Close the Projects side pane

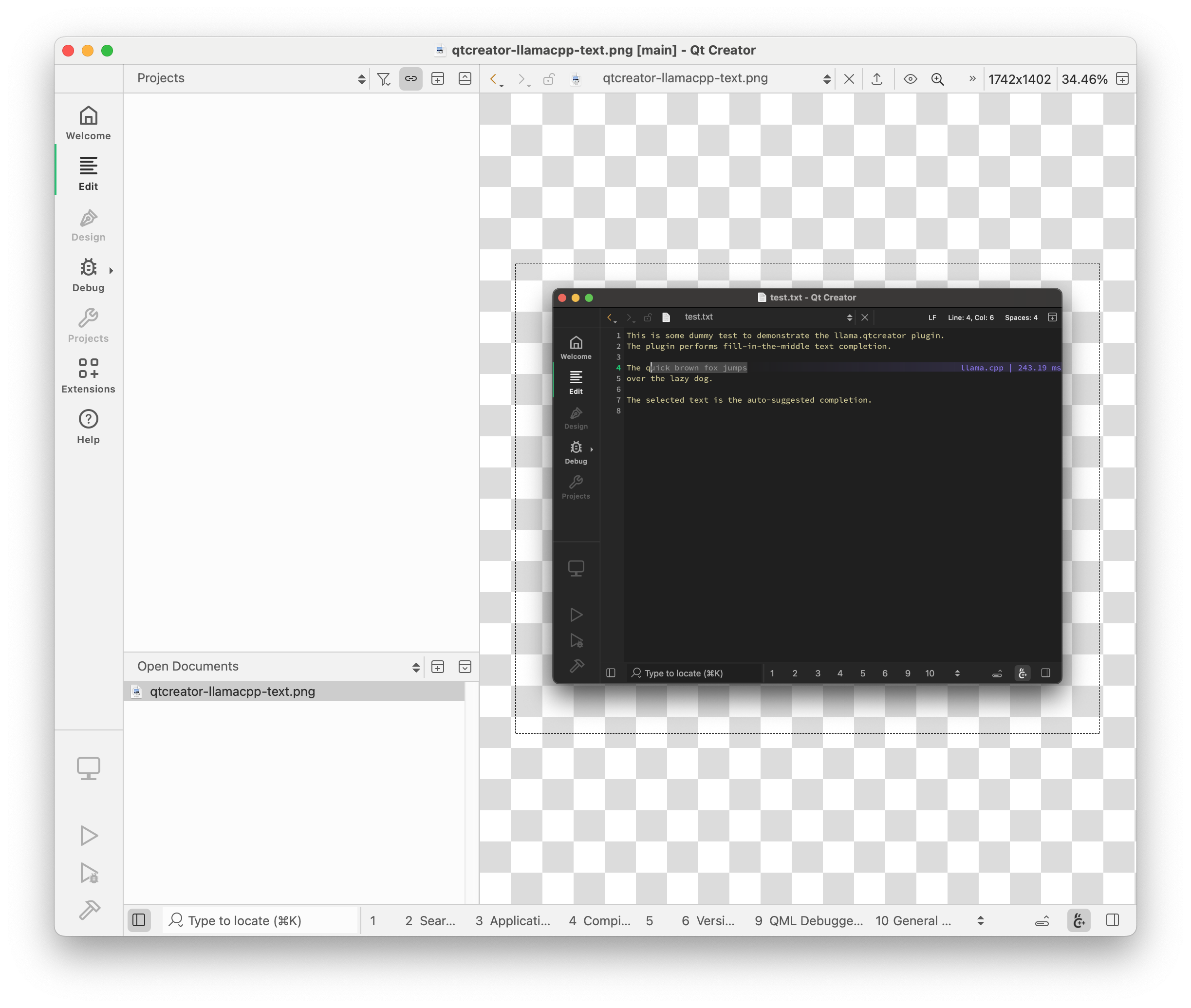(x=465, y=79)
